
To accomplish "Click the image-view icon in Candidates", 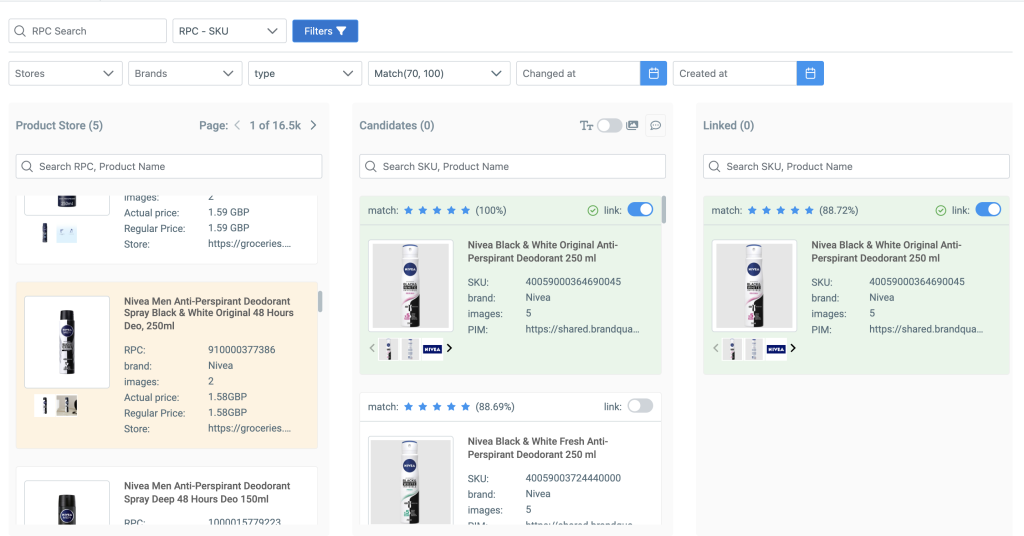I will coord(632,125).
